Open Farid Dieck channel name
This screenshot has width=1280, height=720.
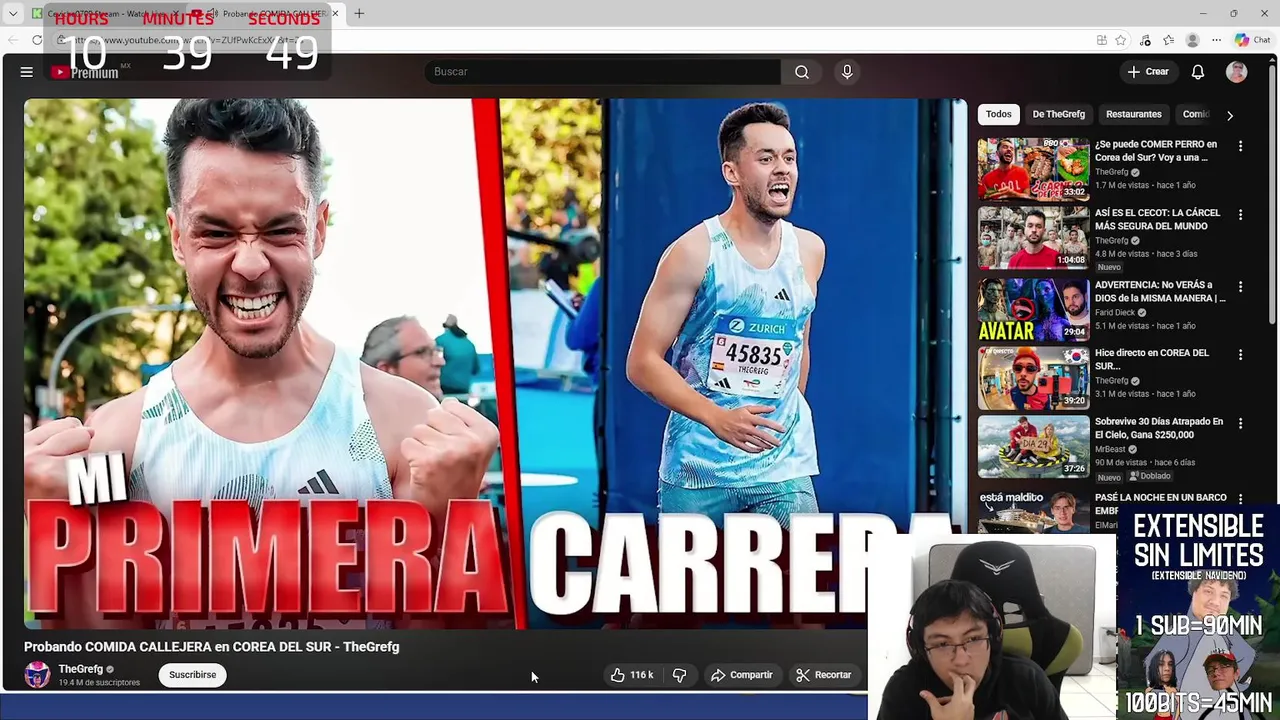coord(1115,312)
